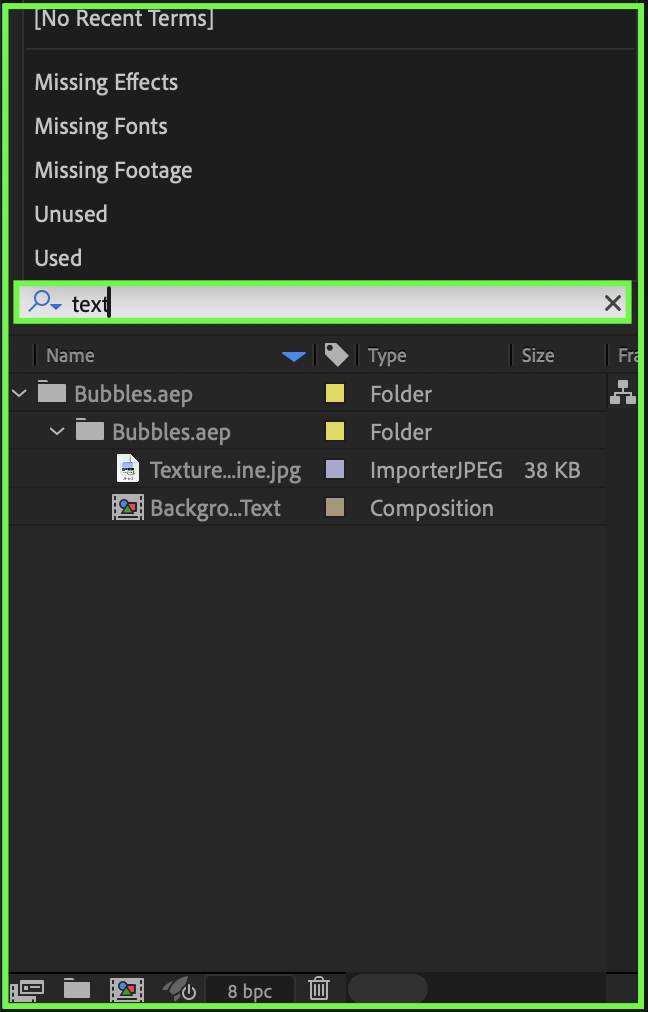This screenshot has height=1012, width=648.
Task: Create a new folder with the folder icon
Action: 77,989
